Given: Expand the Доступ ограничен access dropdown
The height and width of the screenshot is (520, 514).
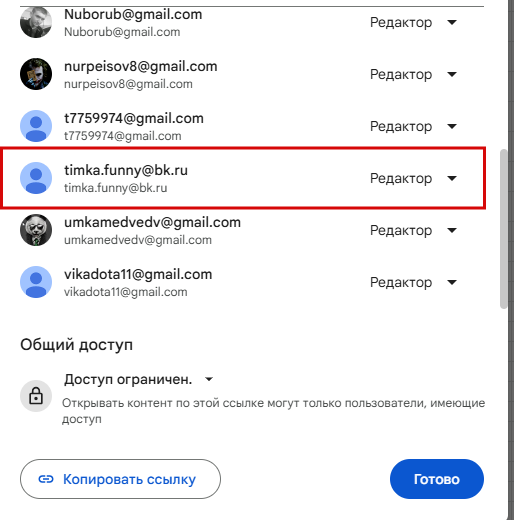Looking at the screenshot, I should tap(139, 379).
